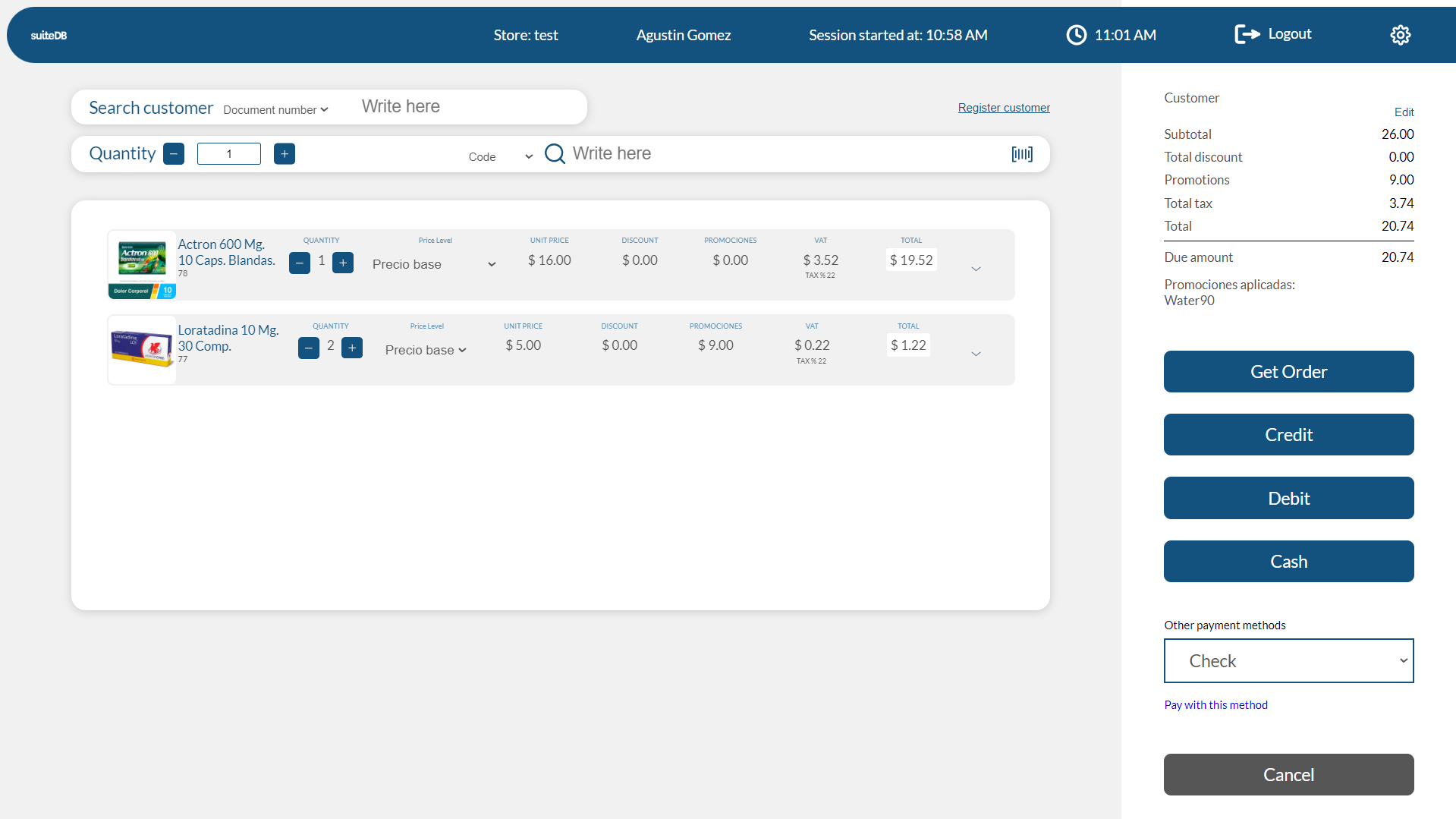Open Document number search type dropdown
This screenshot has width=1456, height=819.
point(275,110)
